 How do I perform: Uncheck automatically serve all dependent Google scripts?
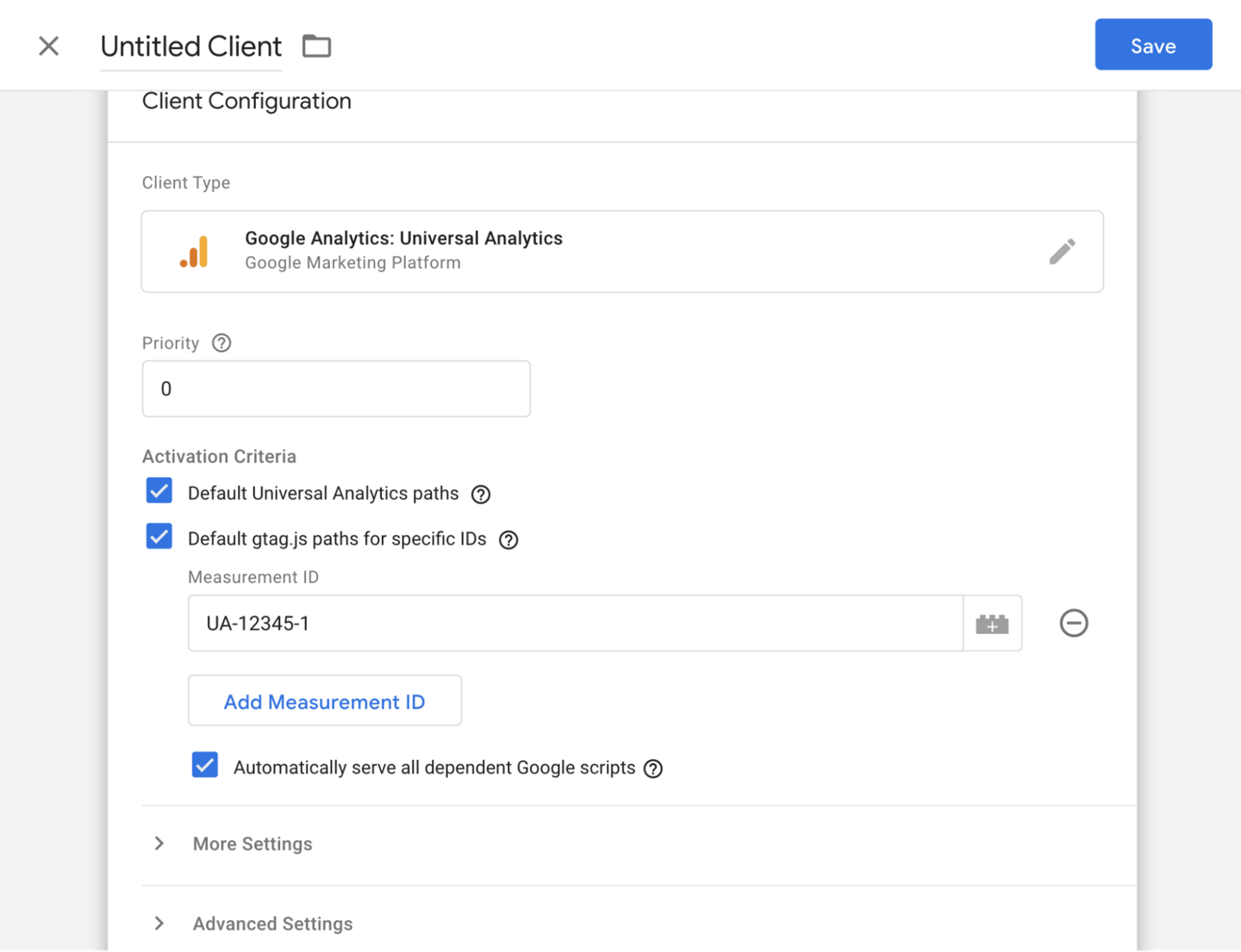[204, 765]
